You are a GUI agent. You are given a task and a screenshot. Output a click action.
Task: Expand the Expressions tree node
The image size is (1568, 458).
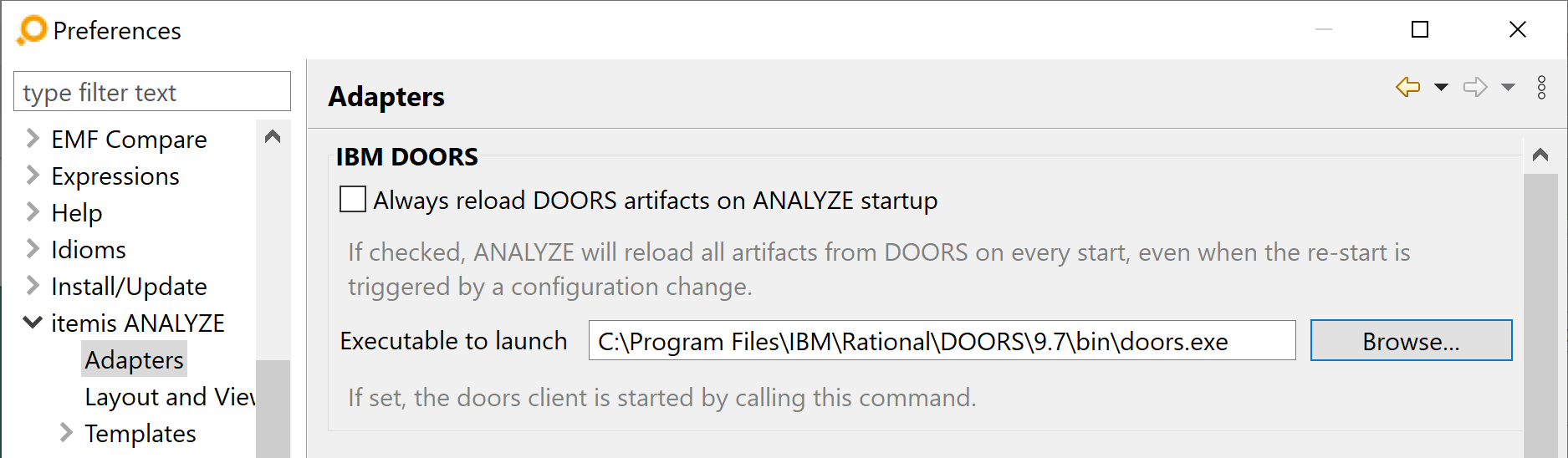click(x=33, y=175)
